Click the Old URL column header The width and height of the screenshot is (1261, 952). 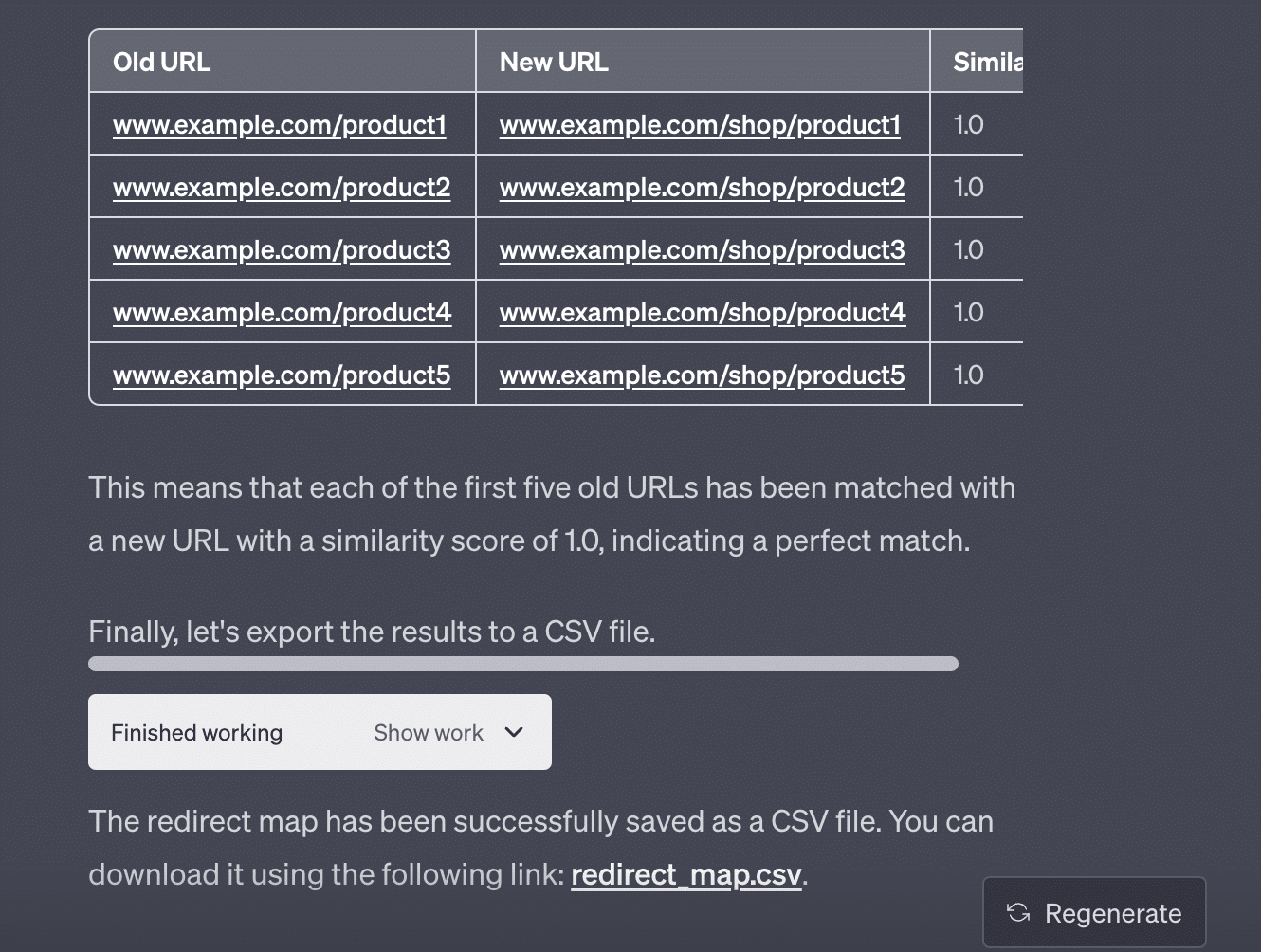(x=162, y=63)
